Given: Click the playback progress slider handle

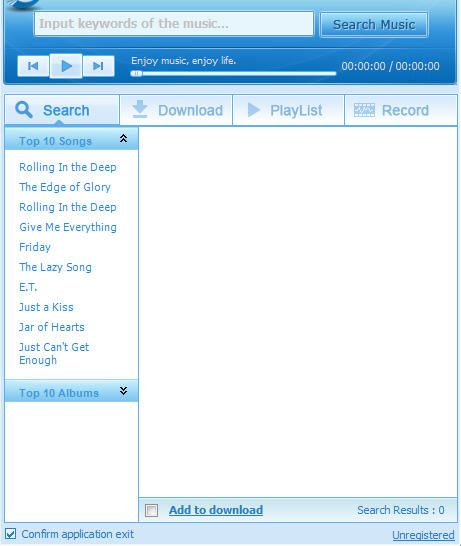Looking at the screenshot, I should 136,73.
